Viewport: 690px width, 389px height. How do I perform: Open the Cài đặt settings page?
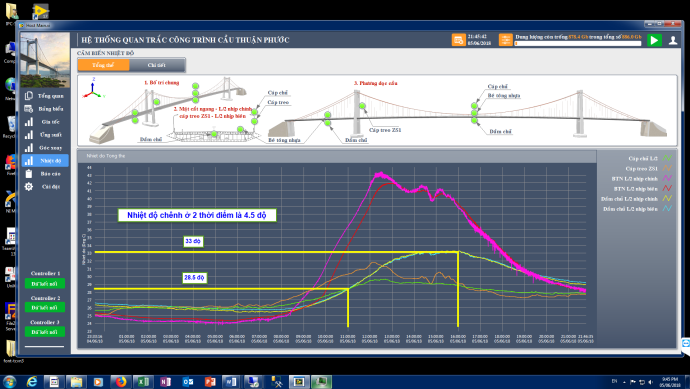pyautogui.click(x=45, y=187)
